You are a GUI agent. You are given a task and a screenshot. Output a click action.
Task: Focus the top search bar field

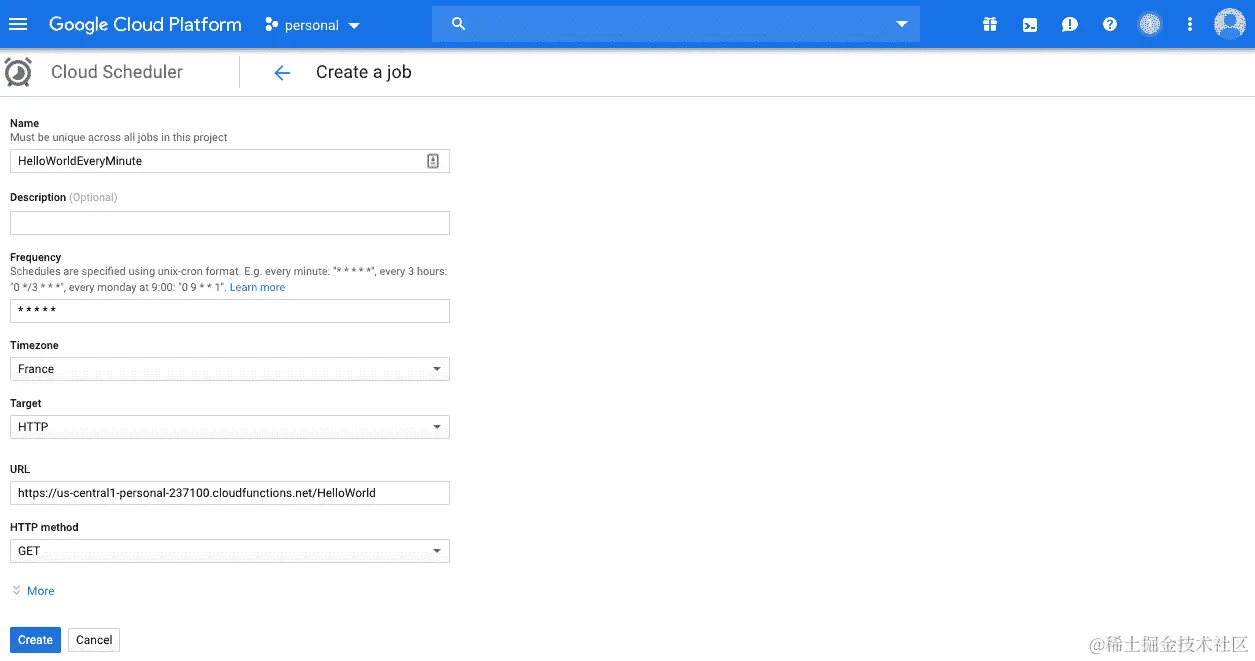(676, 24)
